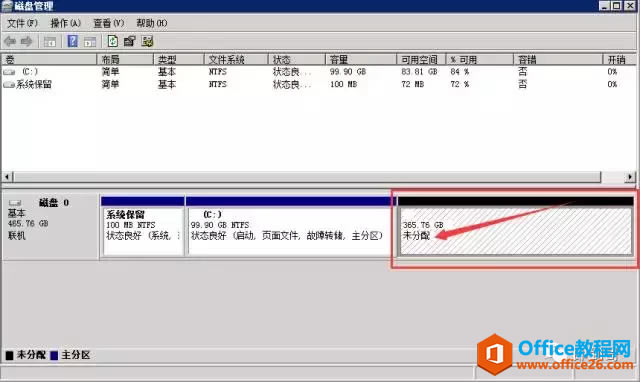Close the 磁盘管理 window
The image size is (640, 382).
pos(630,6)
